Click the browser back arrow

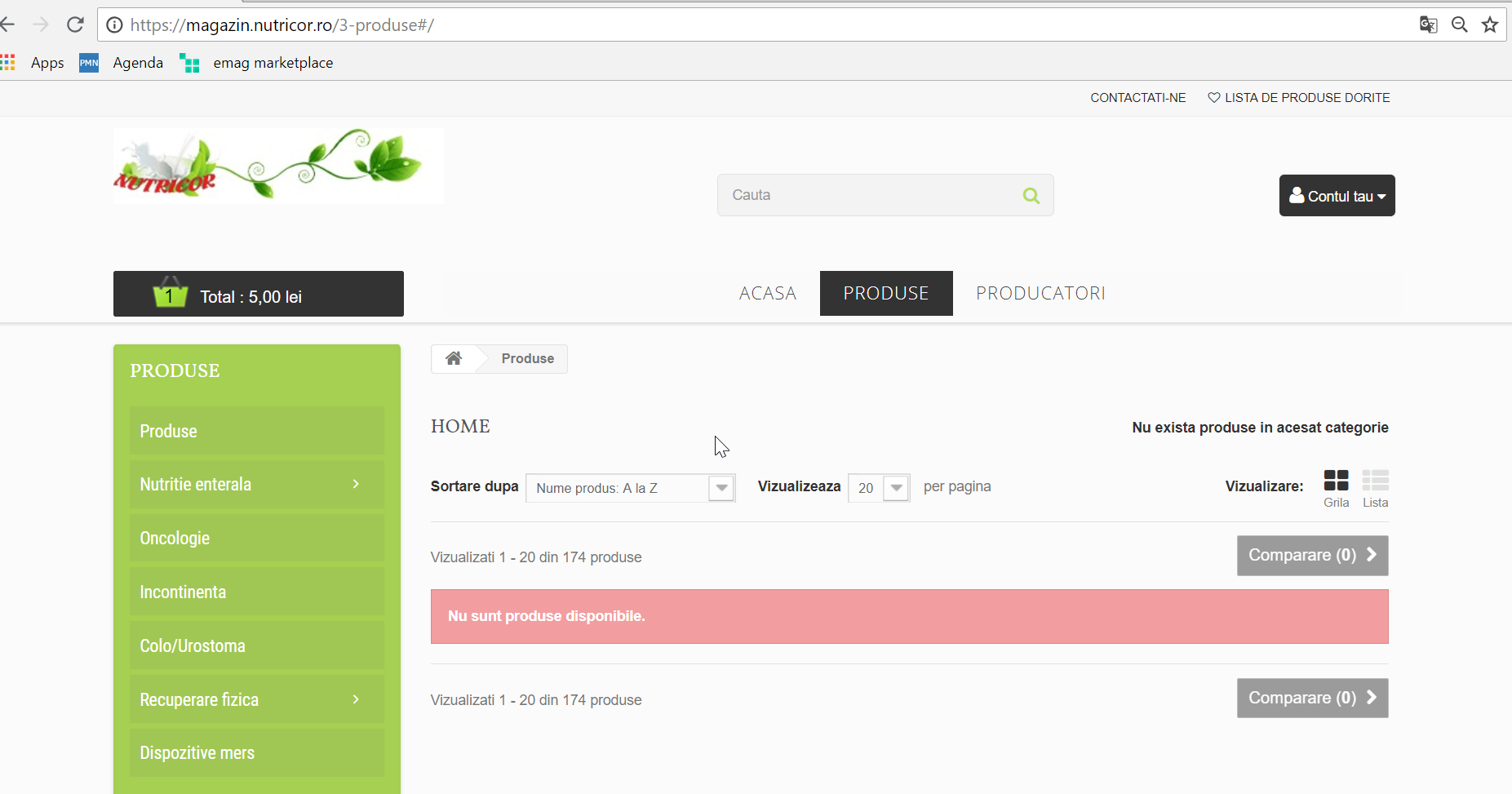tap(7, 24)
